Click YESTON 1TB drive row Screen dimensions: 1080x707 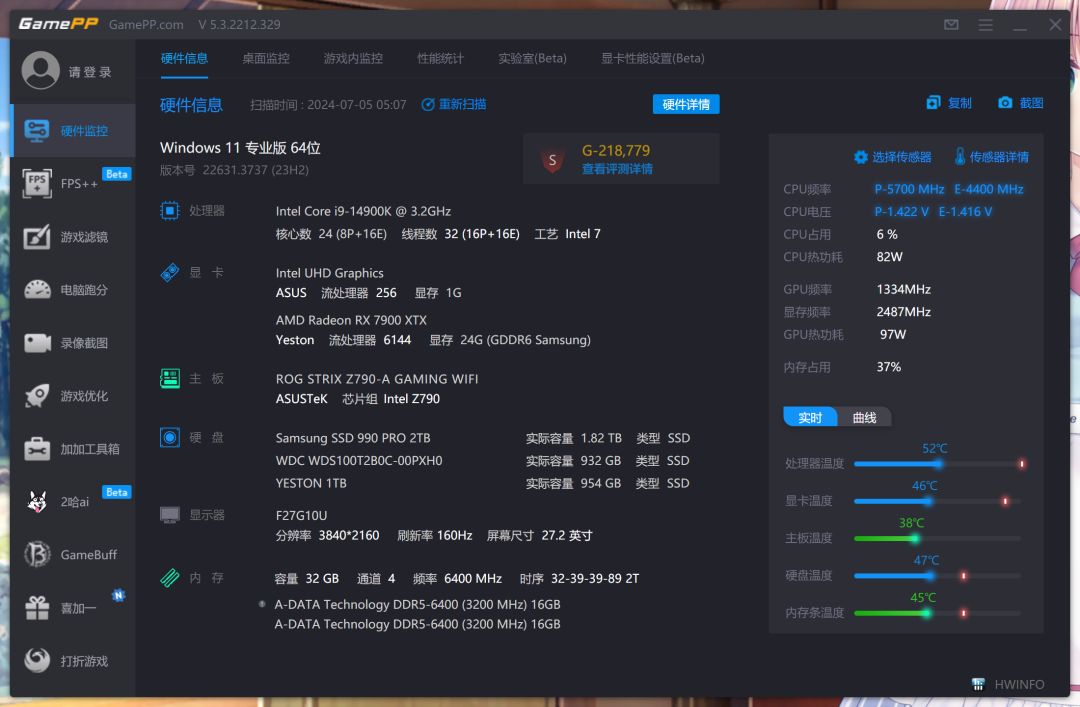pyautogui.click(x=482, y=483)
